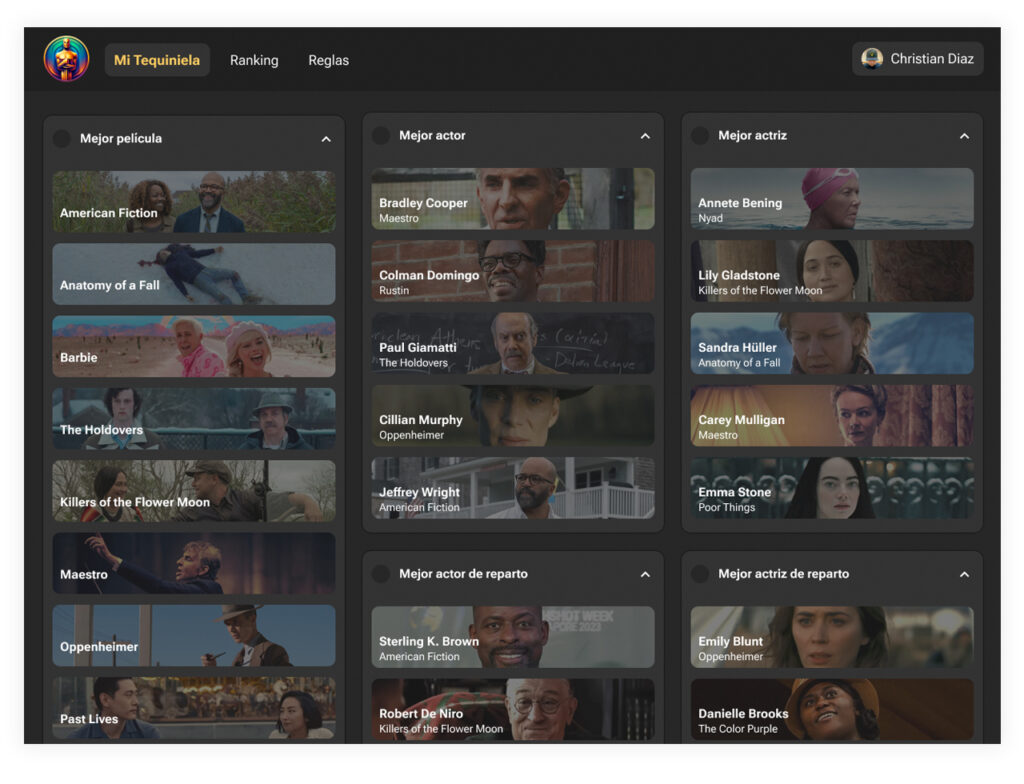Viewport: 1024px width, 784px height.
Task: Collapse Mejor actor de reparto chevron
Action: pyautogui.click(x=645, y=574)
